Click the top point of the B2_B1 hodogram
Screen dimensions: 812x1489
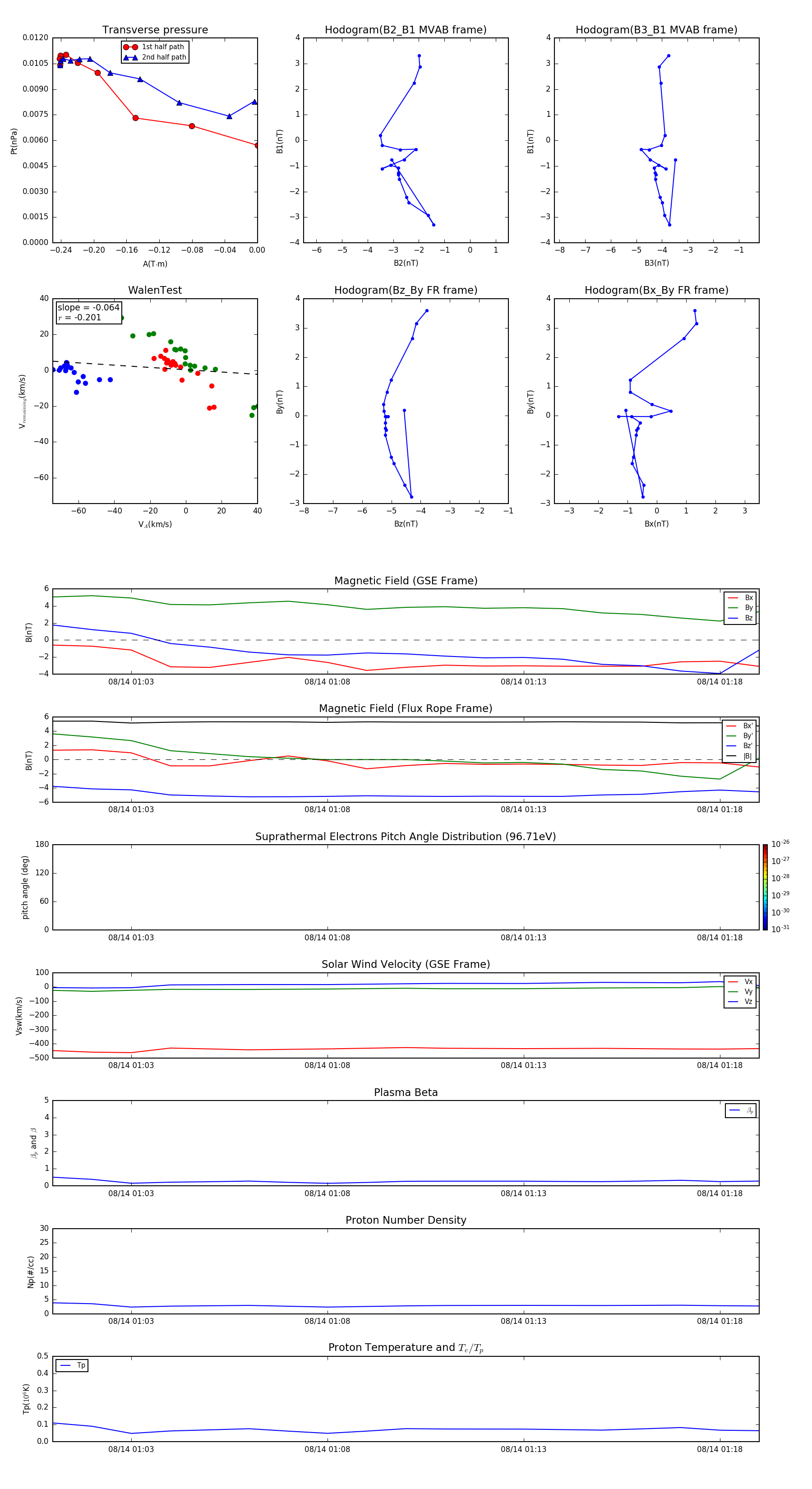pyautogui.click(x=419, y=56)
